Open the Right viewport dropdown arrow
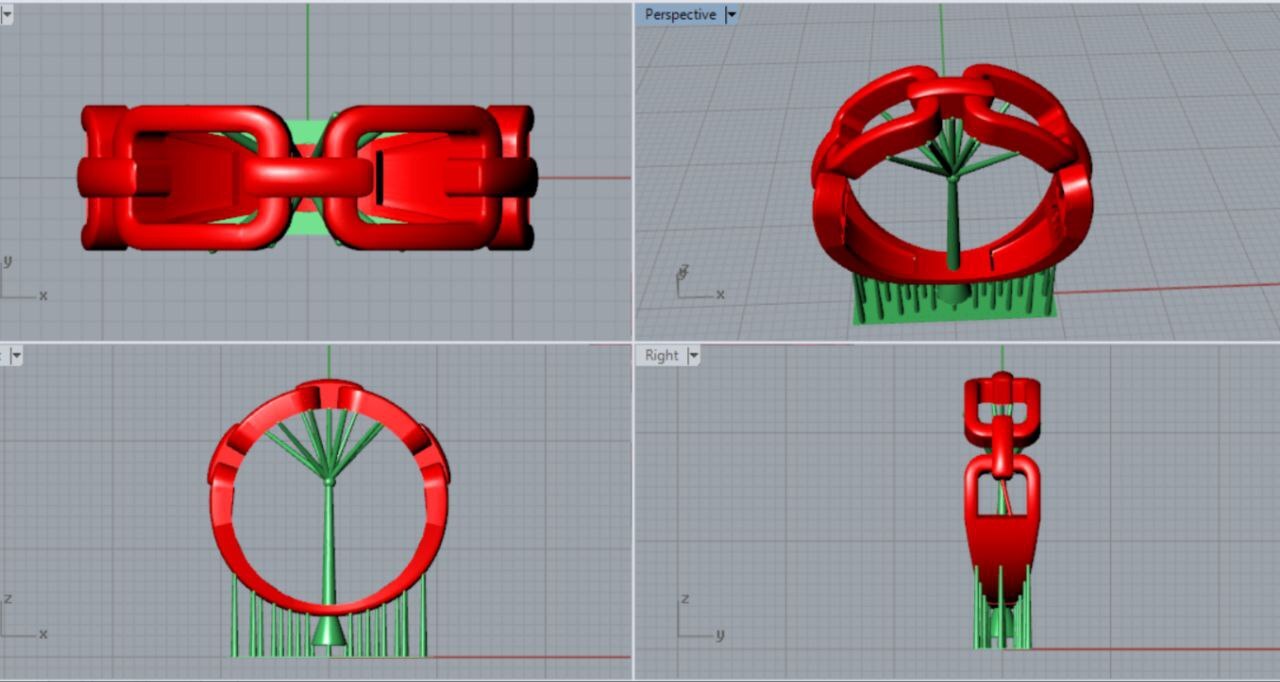Image resolution: width=1280 pixels, height=682 pixels. click(x=694, y=356)
